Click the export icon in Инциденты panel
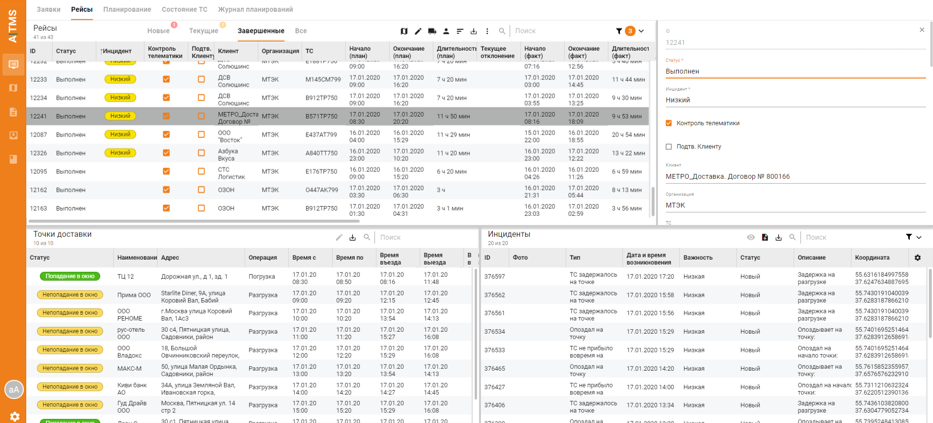933x423 pixels. tap(765, 237)
